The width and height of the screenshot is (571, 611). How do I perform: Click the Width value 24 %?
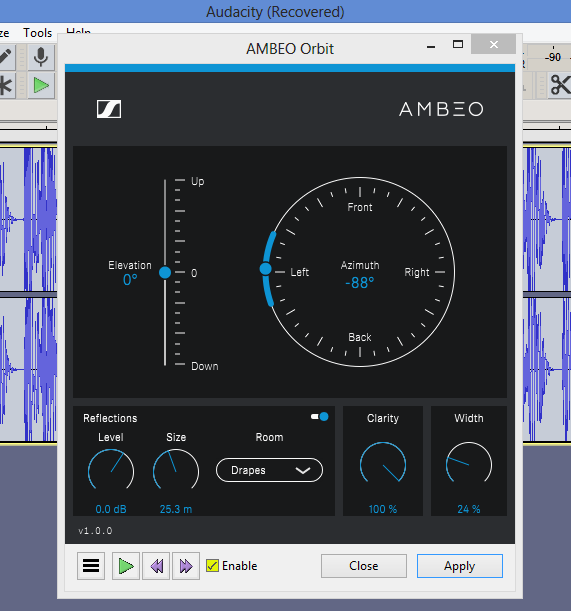pyautogui.click(x=469, y=509)
